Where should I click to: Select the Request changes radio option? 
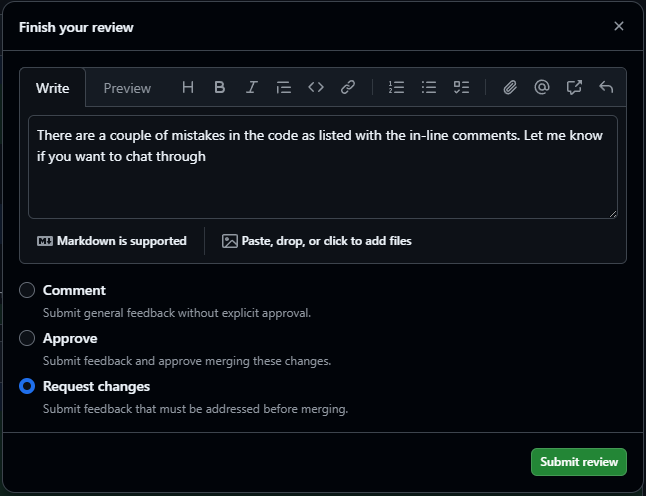pyautogui.click(x=27, y=386)
